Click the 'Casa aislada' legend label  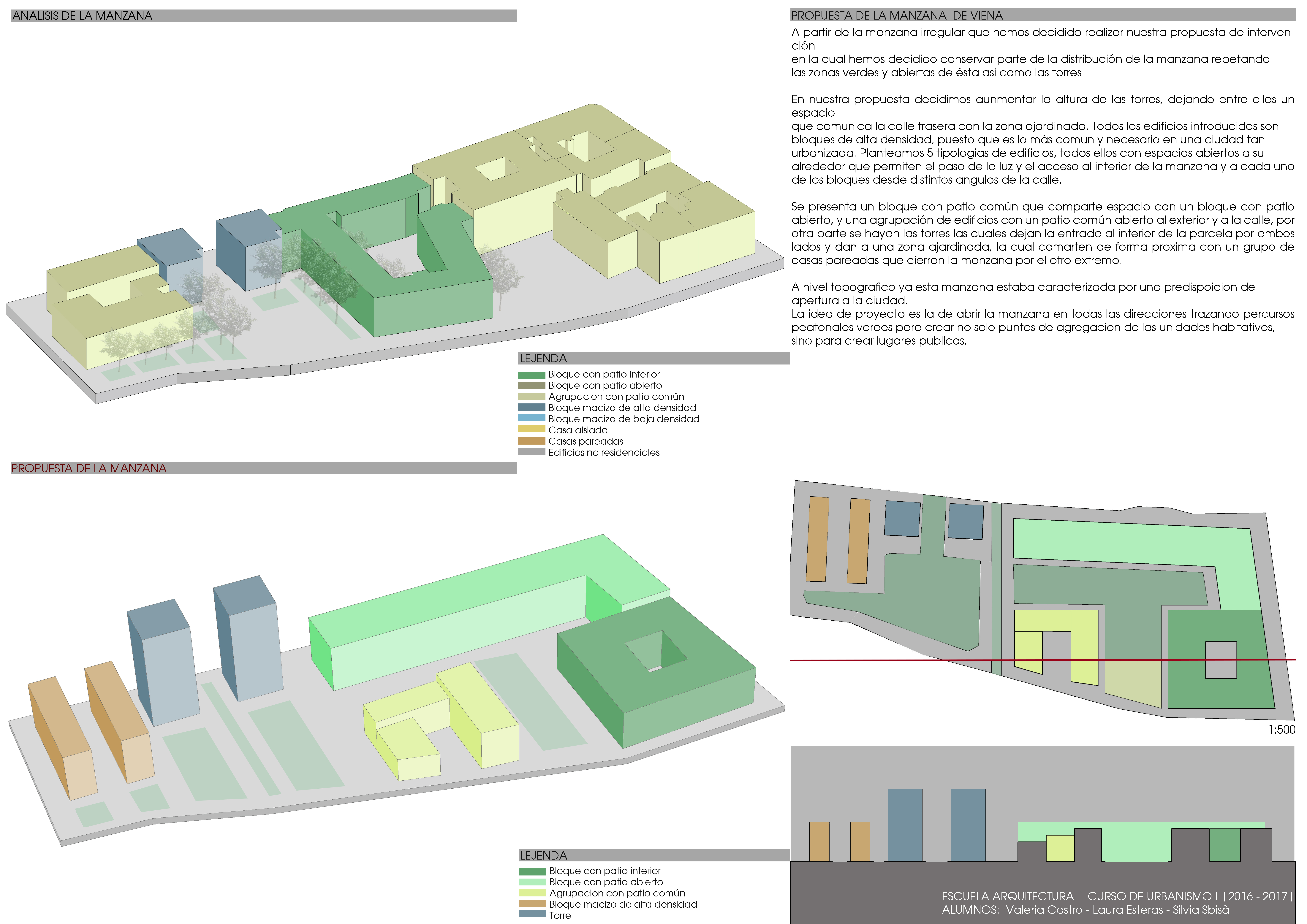click(x=578, y=430)
